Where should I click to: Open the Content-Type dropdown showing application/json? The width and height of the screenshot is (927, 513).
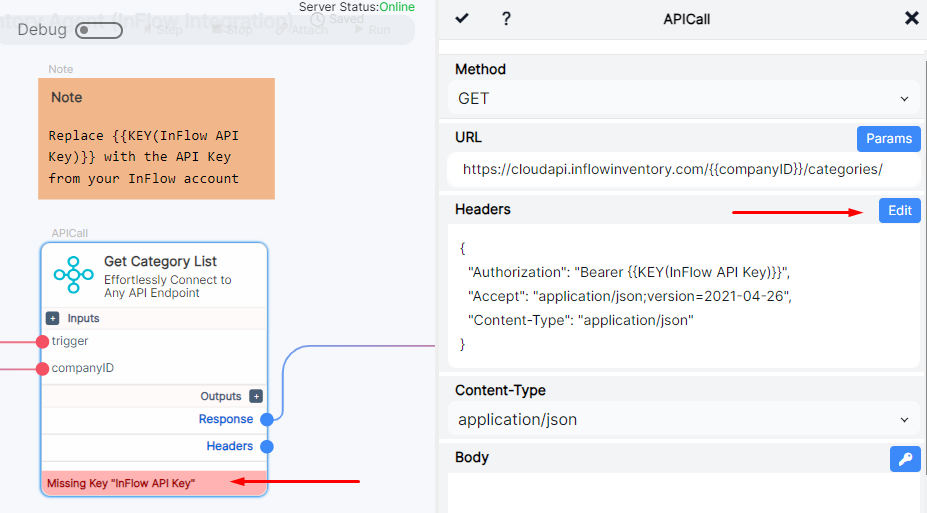[x=684, y=420]
